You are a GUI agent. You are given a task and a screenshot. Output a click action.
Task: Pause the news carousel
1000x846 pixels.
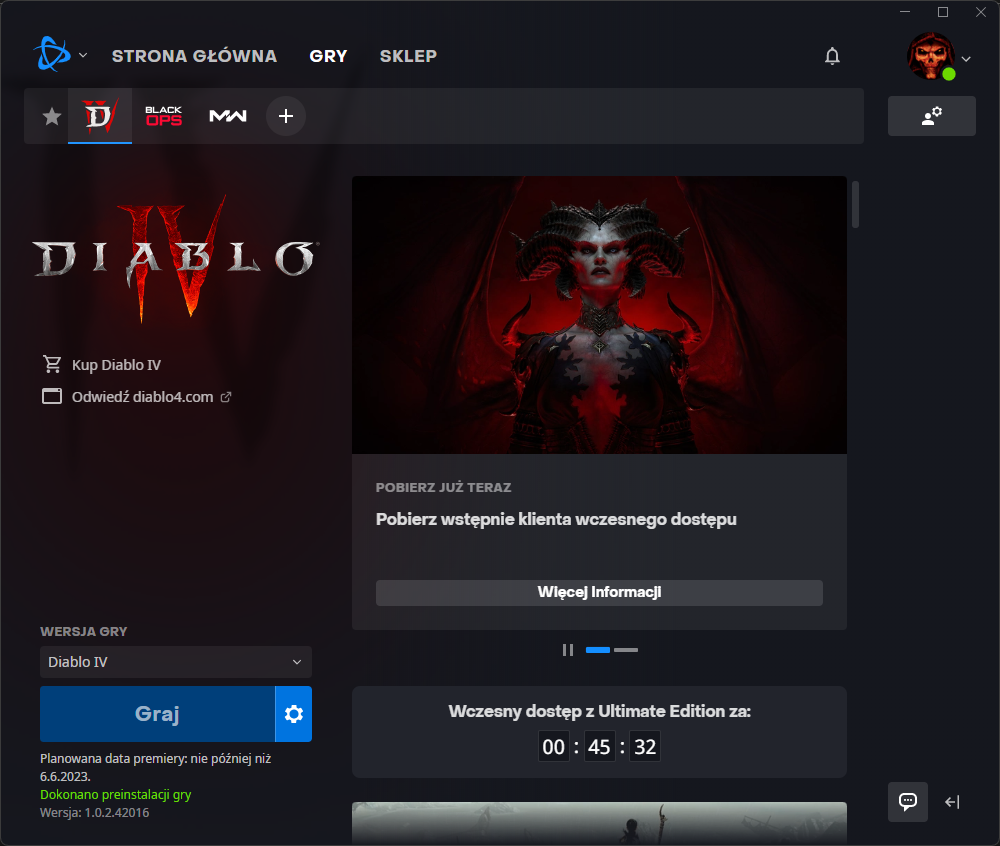pos(568,650)
